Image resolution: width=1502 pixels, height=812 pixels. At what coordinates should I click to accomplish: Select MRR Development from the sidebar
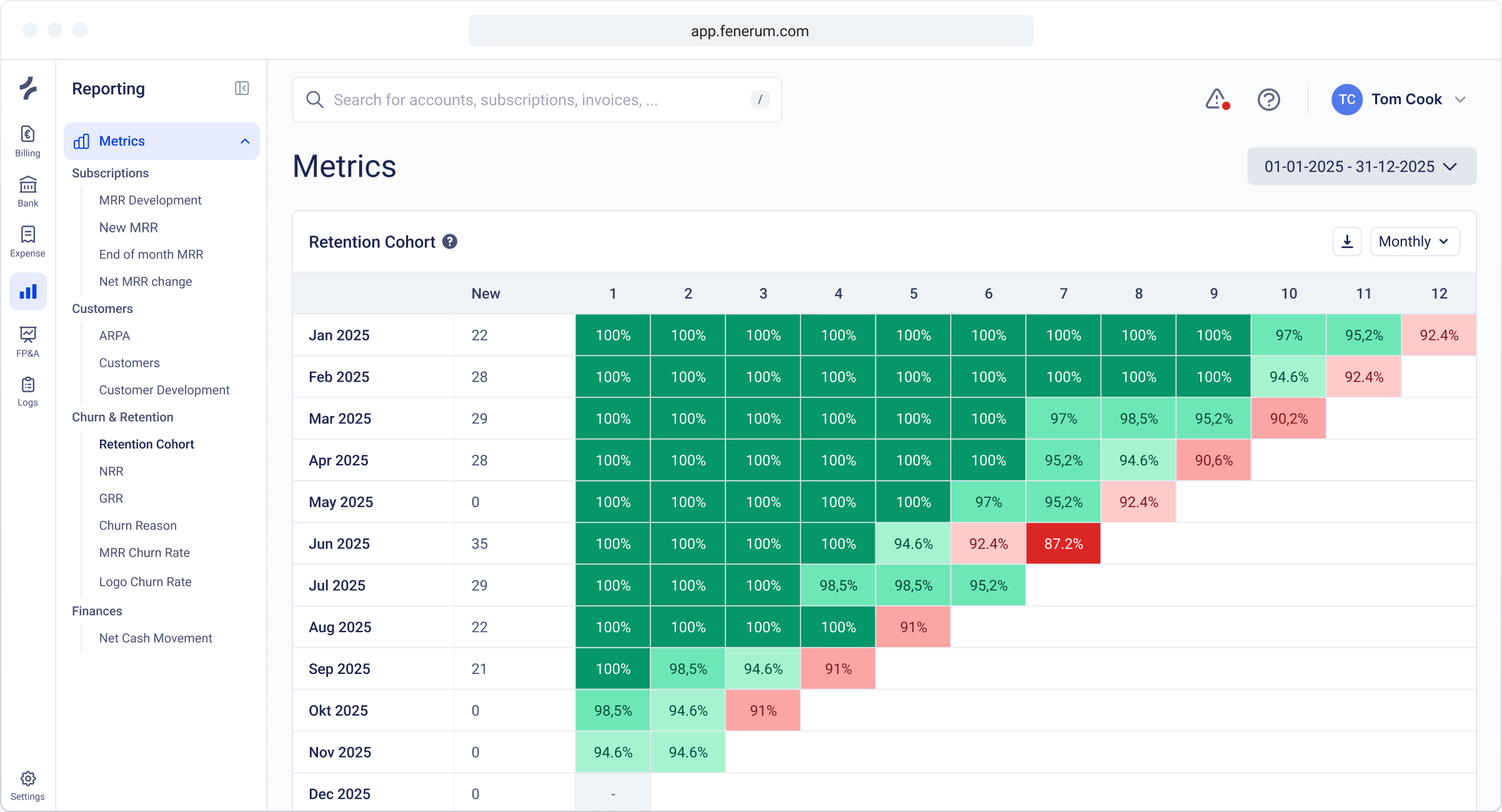(x=150, y=200)
